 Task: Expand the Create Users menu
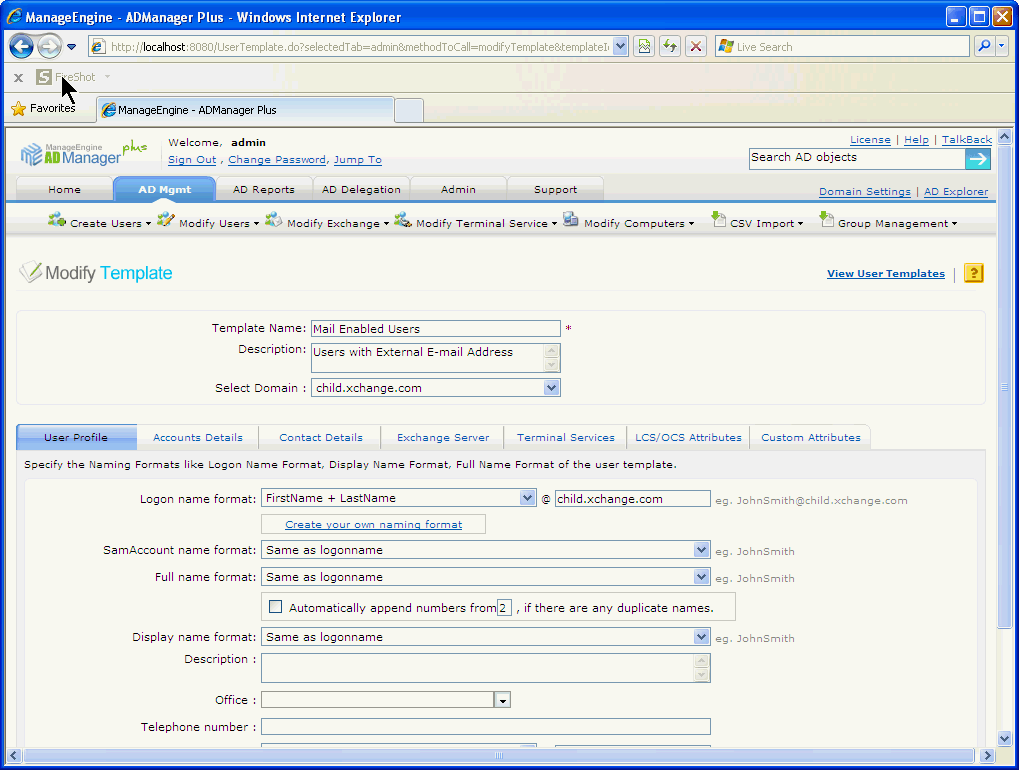pyautogui.click(x=148, y=224)
